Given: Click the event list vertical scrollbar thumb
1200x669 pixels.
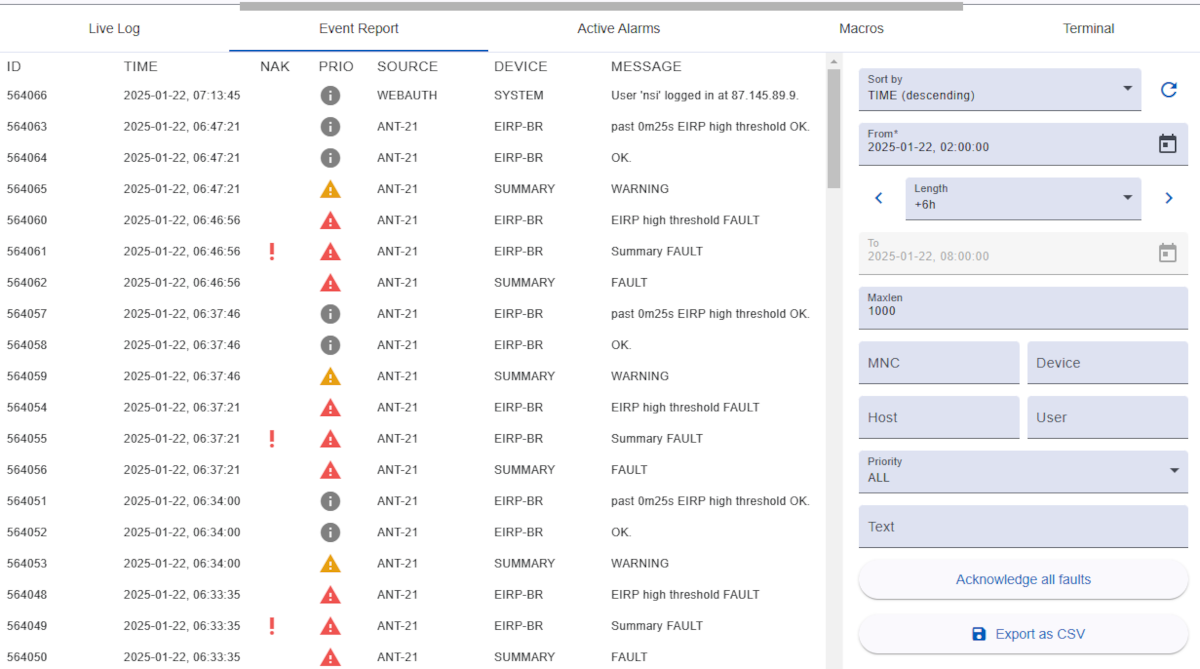Looking at the screenshot, I should (833, 128).
